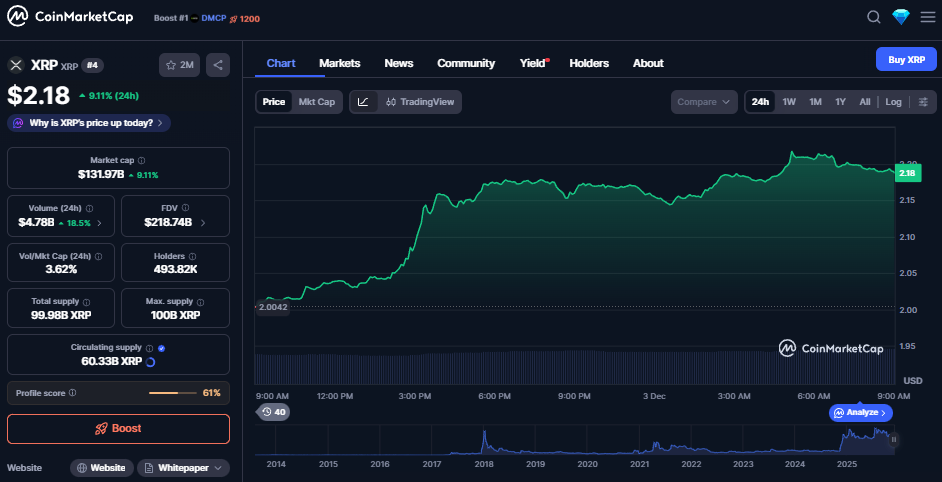942x482 pixels.
Task: Share XRP page via share icon
Action: point(218,65)
